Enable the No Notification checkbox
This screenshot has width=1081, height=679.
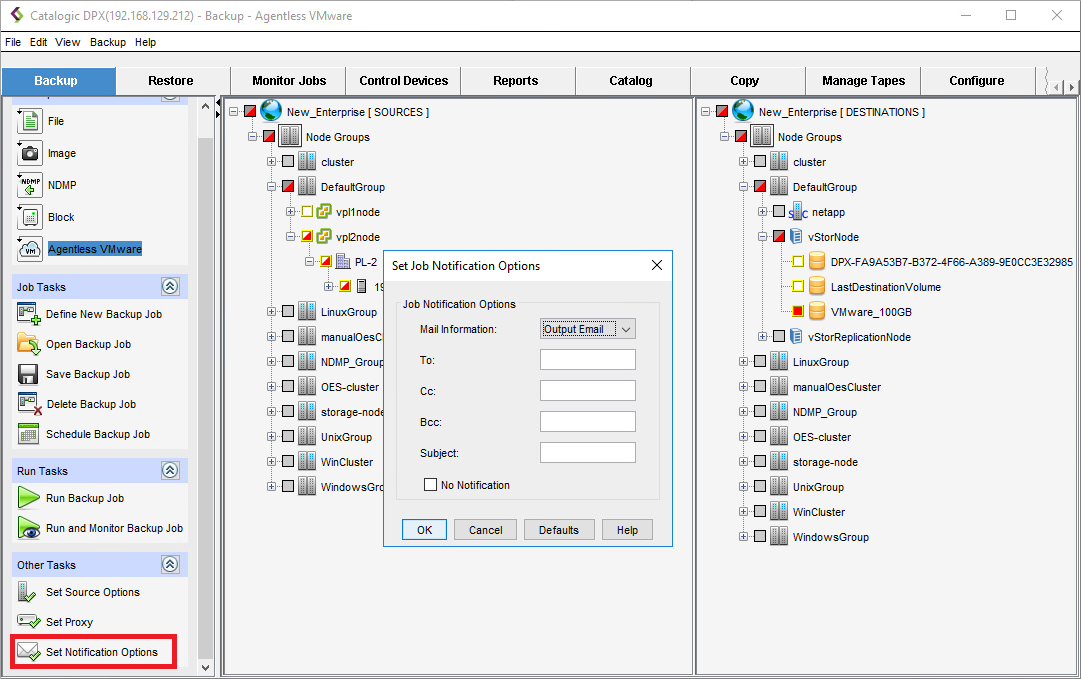click(431, 485)
